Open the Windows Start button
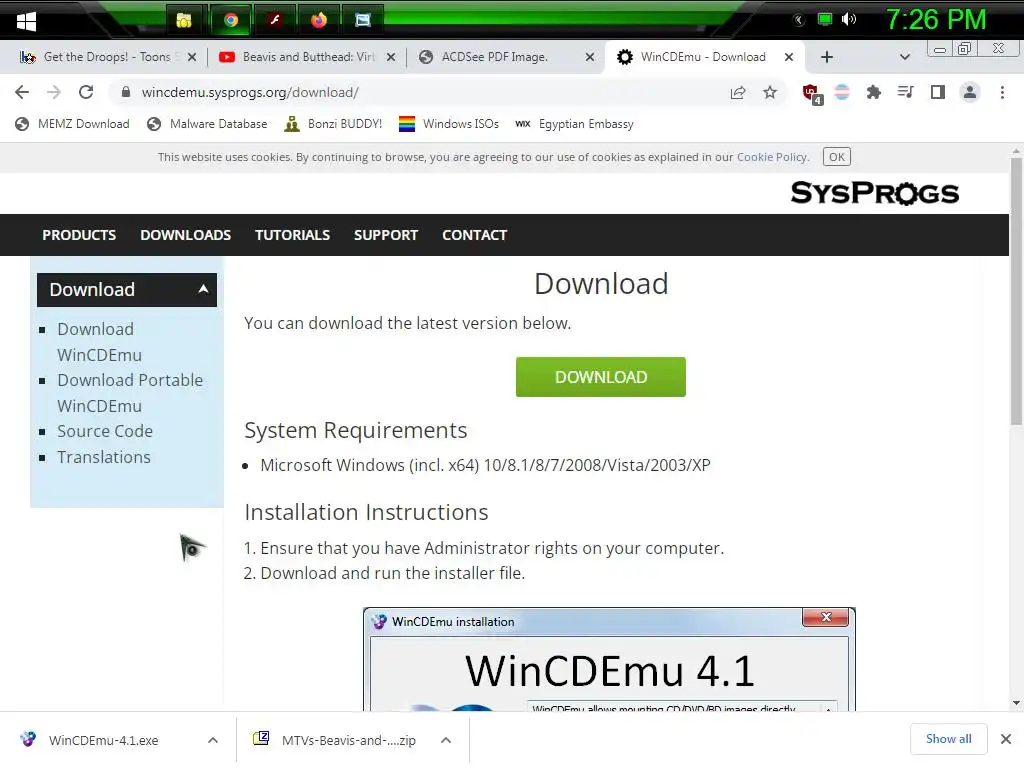The height and width of the screenshot is (768, 1024). (26, 21)
